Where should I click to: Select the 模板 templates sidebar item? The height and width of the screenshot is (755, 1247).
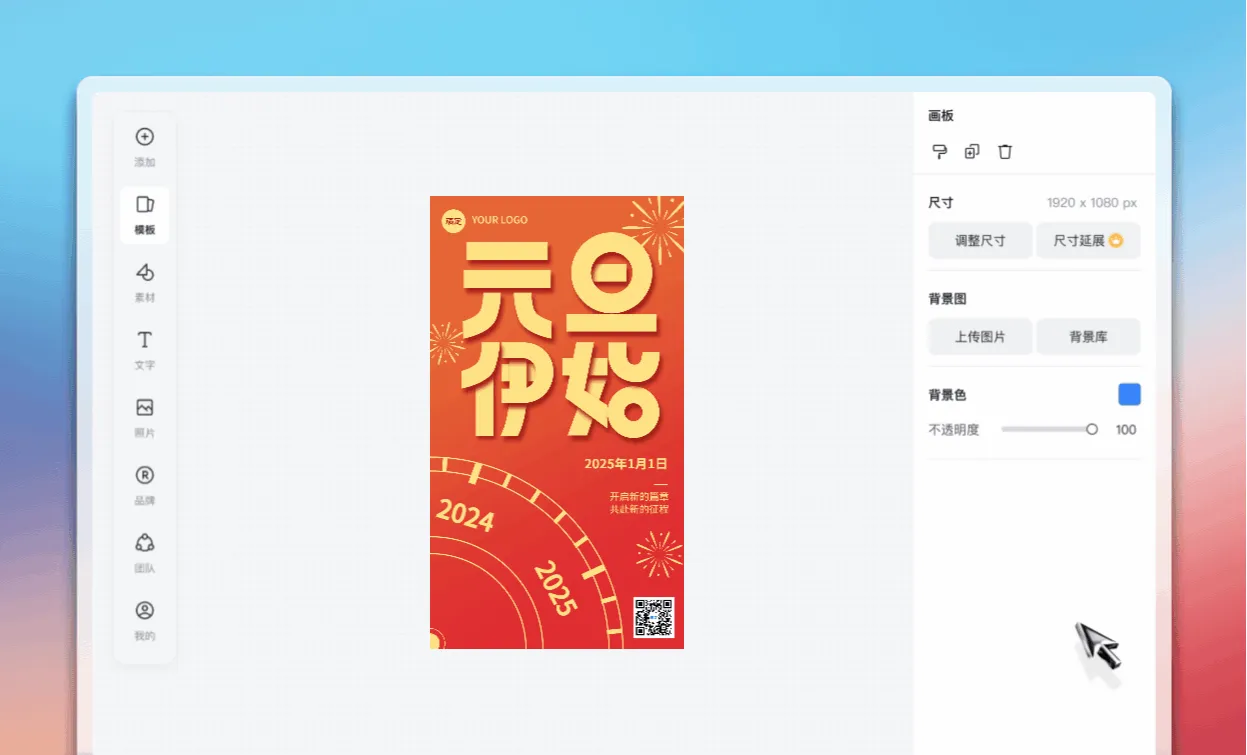tap(145, 215)
